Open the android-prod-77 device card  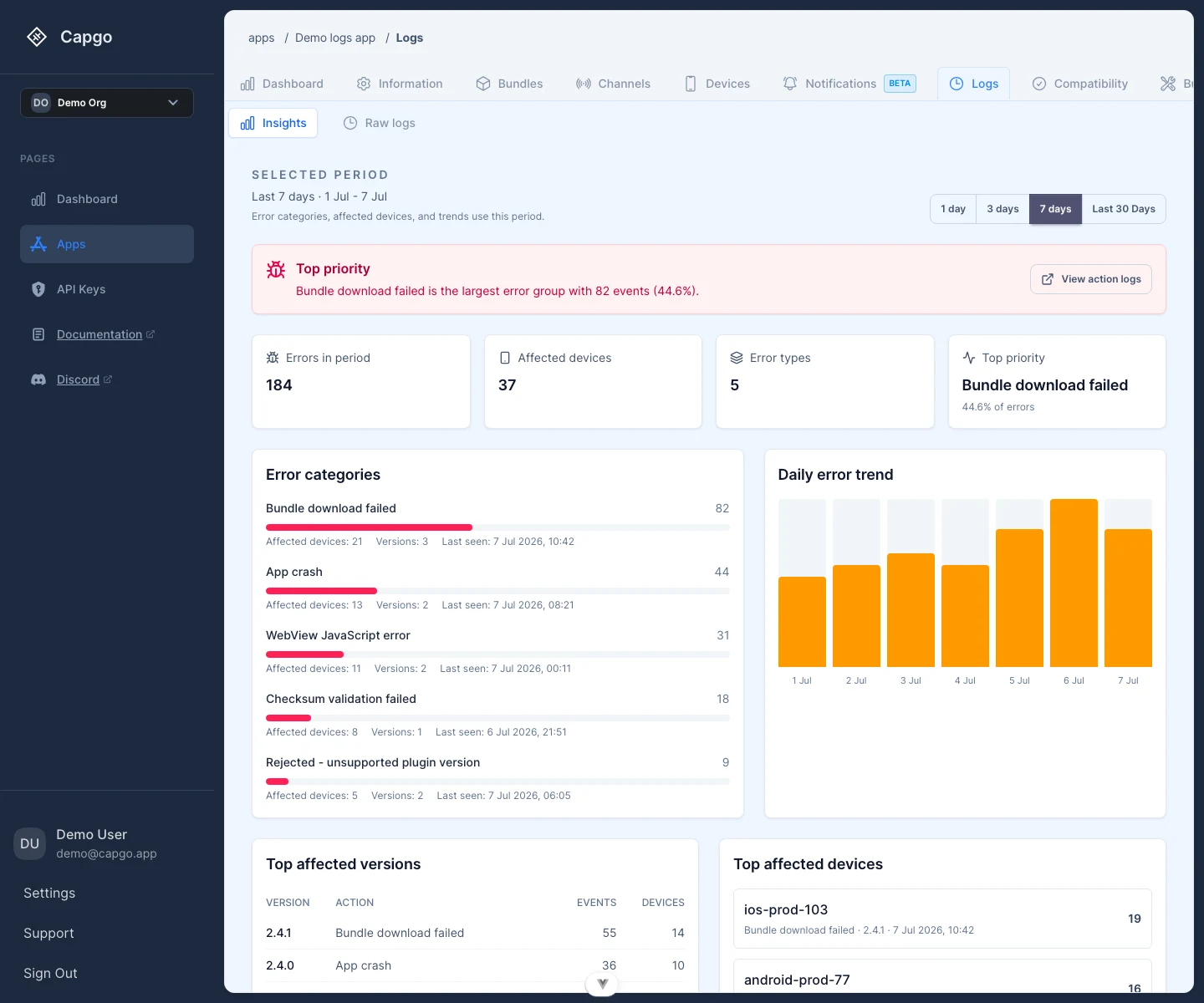942,977
